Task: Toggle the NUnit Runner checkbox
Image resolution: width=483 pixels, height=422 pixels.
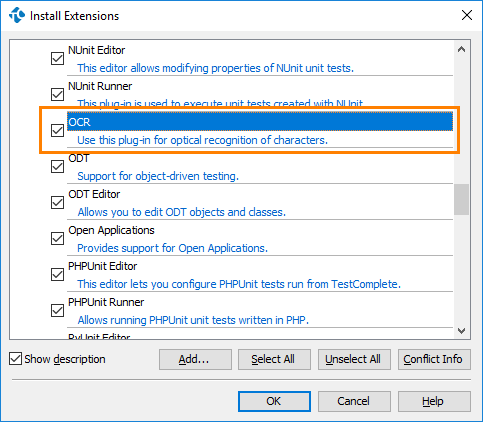Action: 57,94
